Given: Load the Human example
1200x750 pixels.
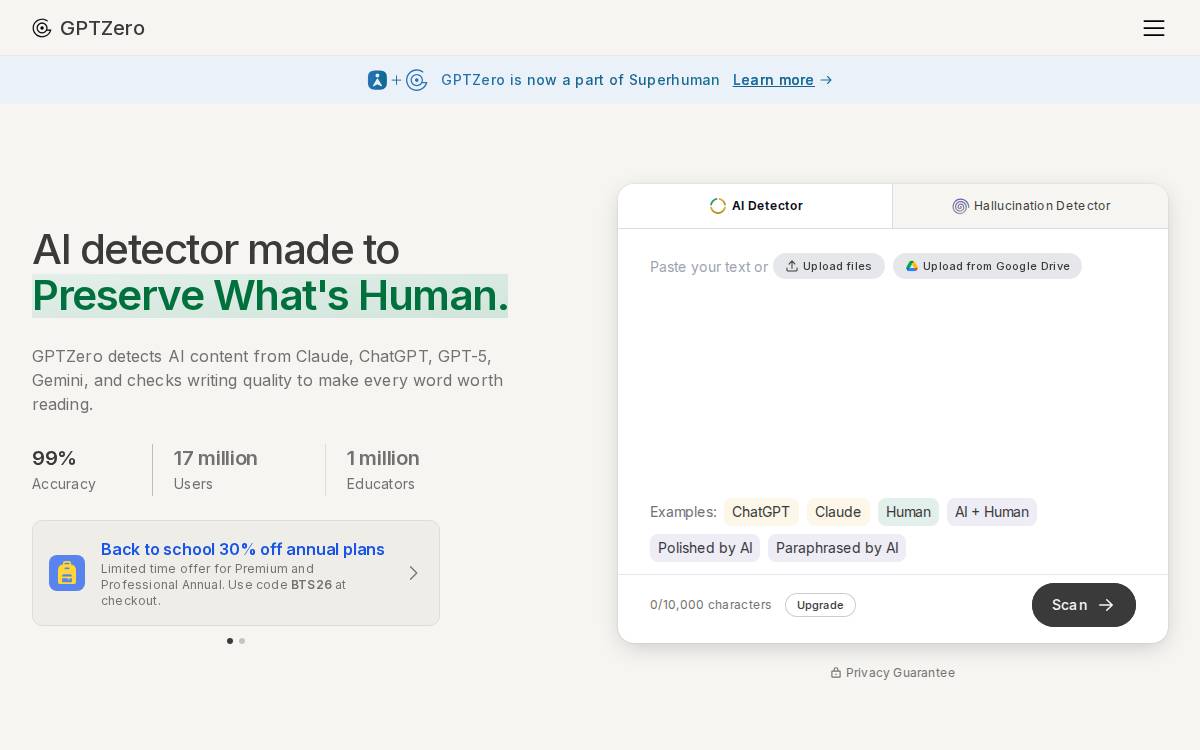Looking at the screenshot, I should (x=908, y=512).
